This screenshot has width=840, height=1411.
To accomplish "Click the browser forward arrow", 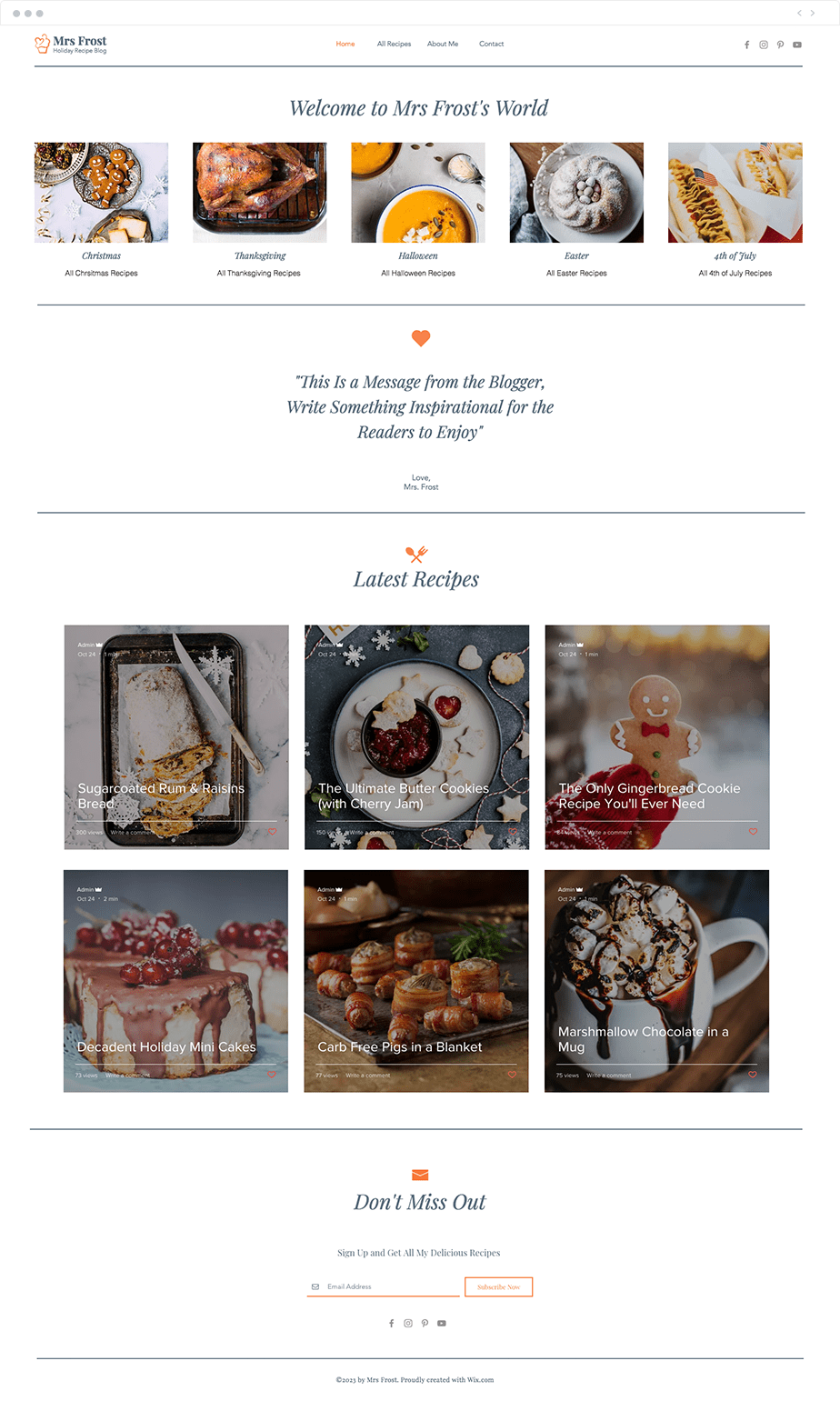I will (813, 13).
